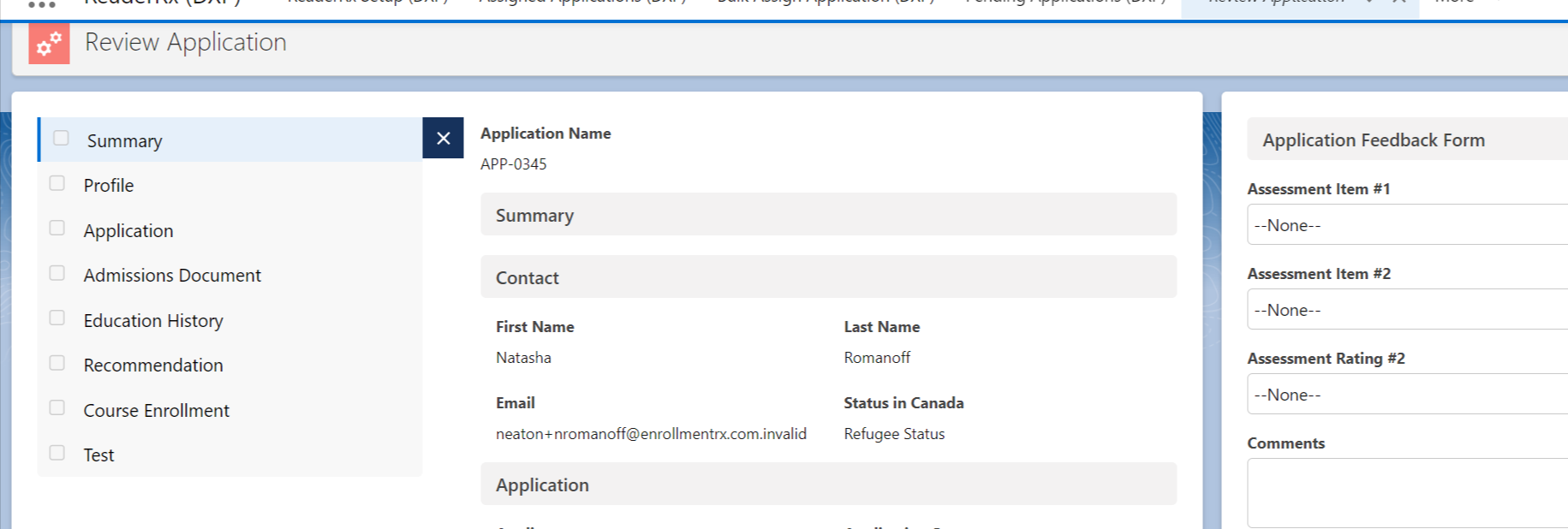
Task: Select the Admissions Document checkbox
Action: 57,273
